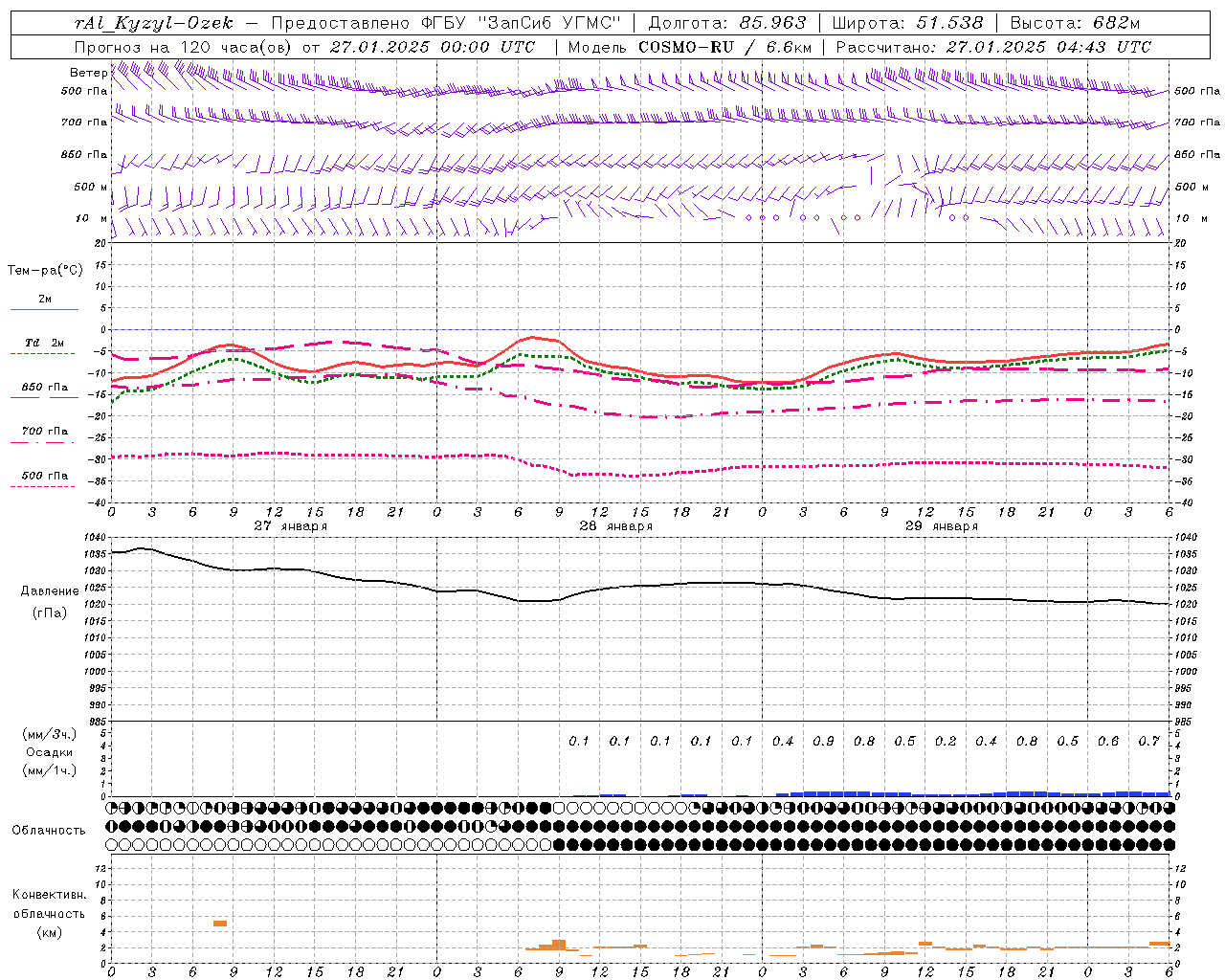The width and height of the screenshot is (1225, 980).
Task: Click the solid line sample under 2м legend
Action: pyautogui.click(x=44, y=310)
